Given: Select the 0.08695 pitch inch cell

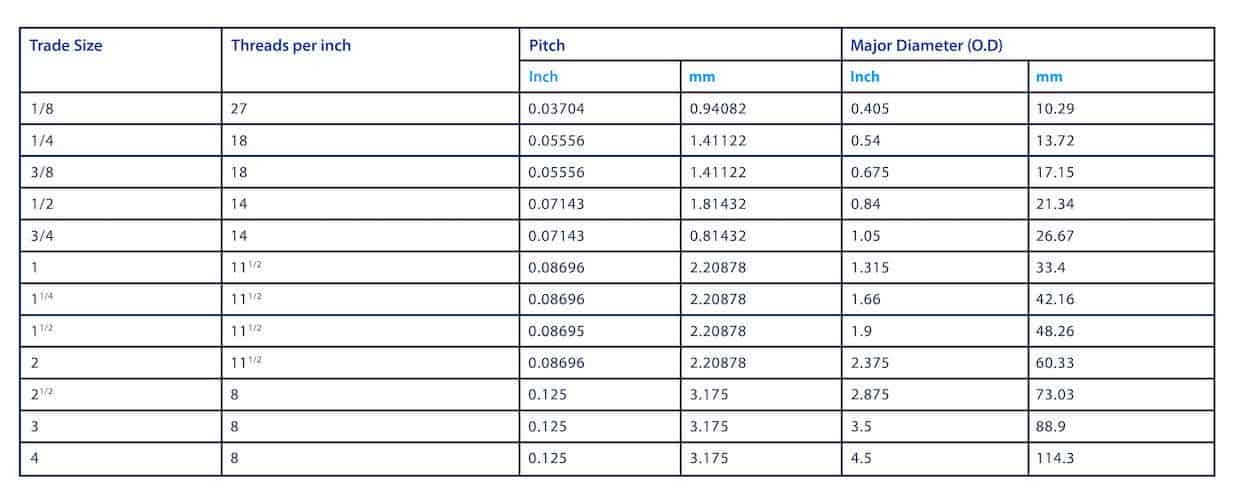Looking at the screenshot, I should click(600, 330).
